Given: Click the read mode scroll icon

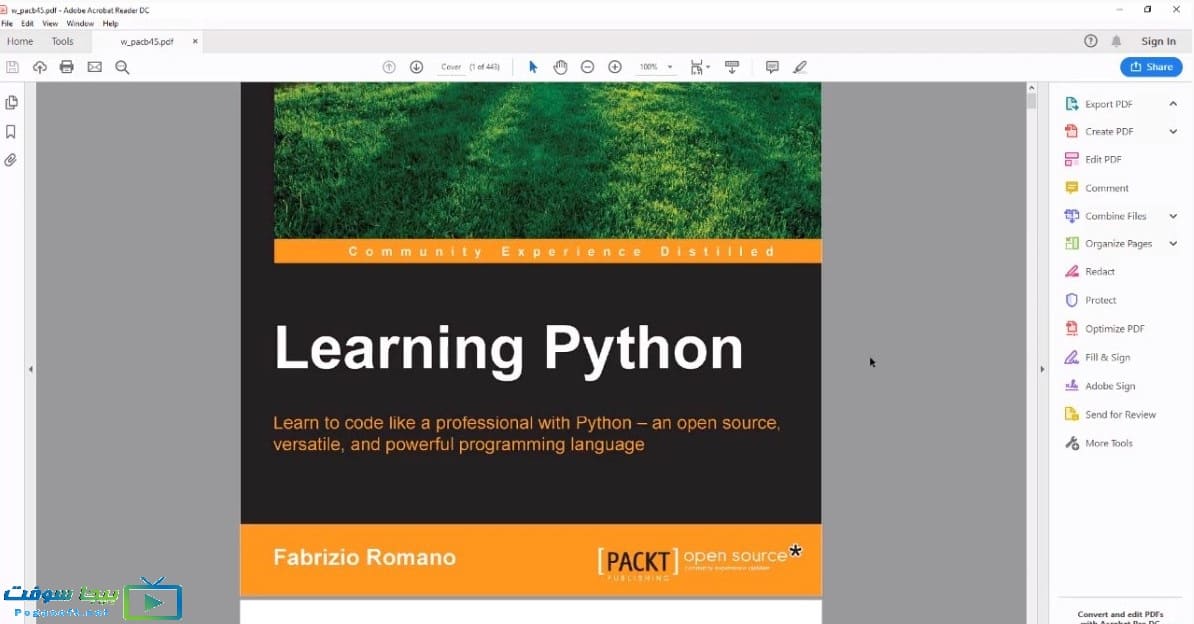Looking at the screenshot, I should click(x=733, y=67).
